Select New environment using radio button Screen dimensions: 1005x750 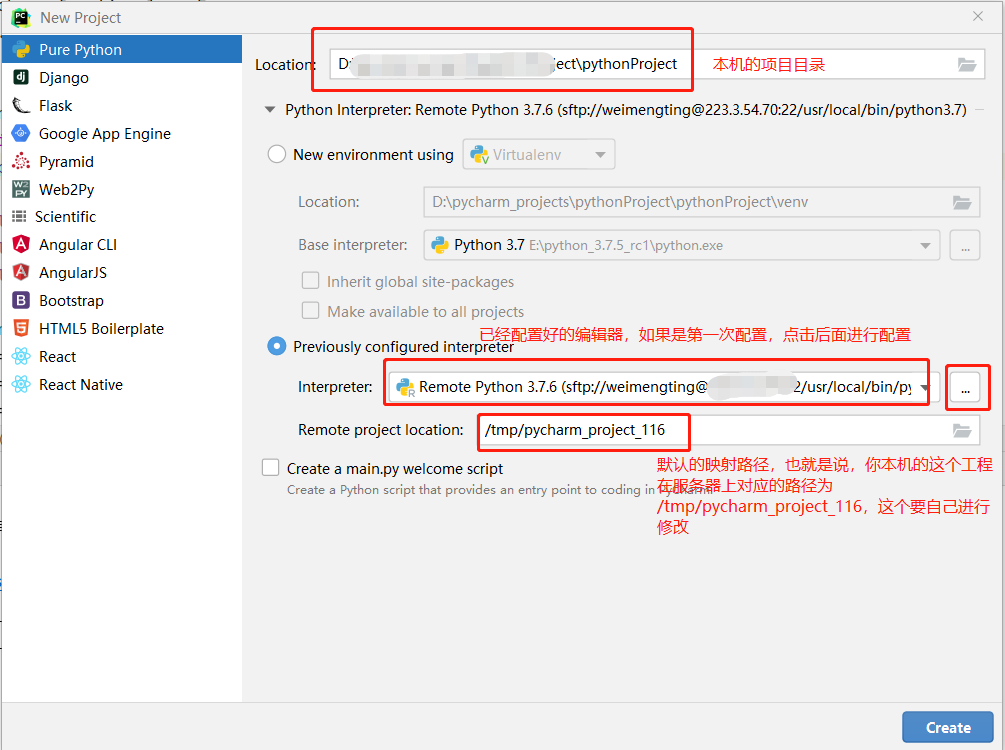(x=276, y=154)
